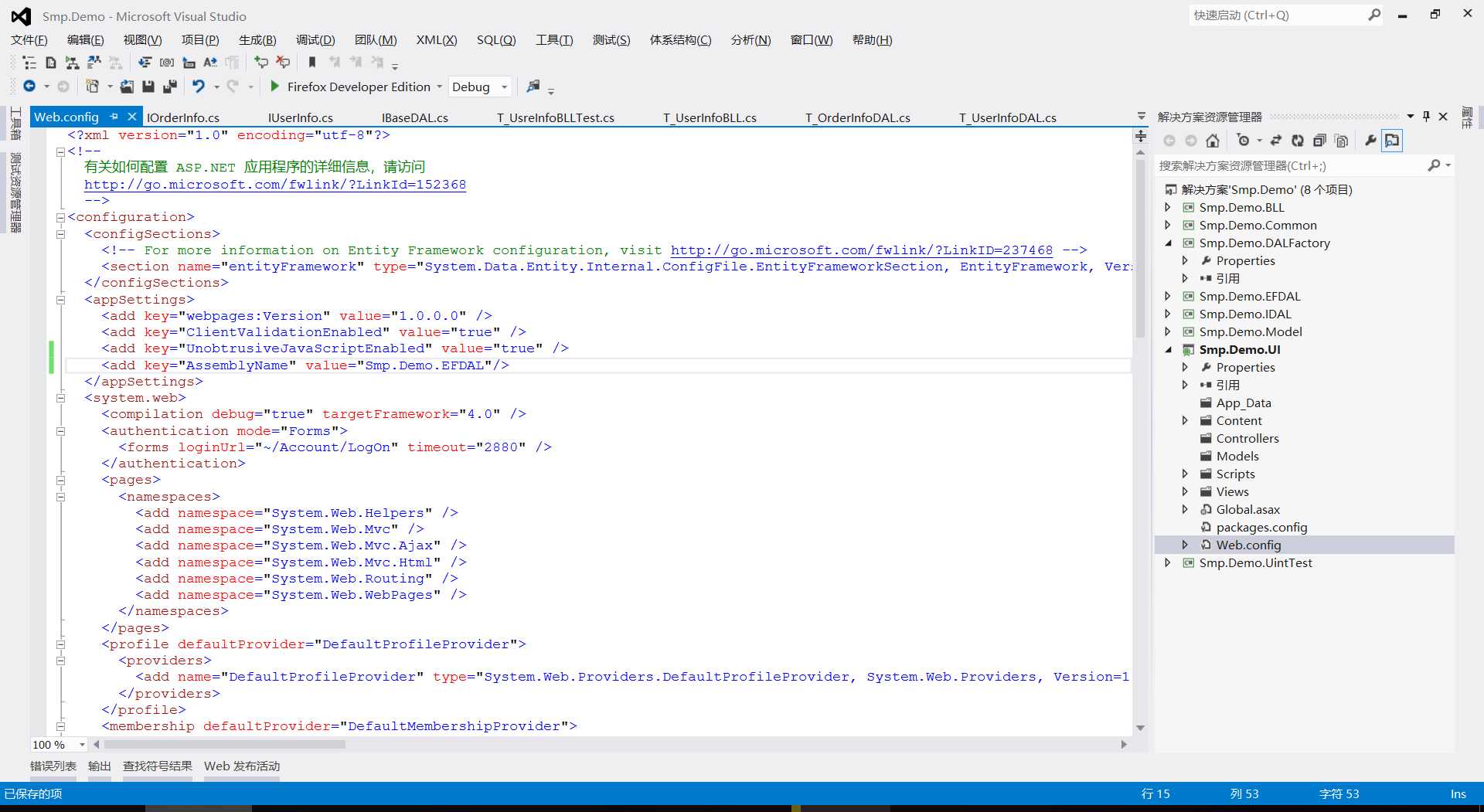Click the Undo arrow icon
This screenshot has height=812, width=1484.
tap(199, 87)
